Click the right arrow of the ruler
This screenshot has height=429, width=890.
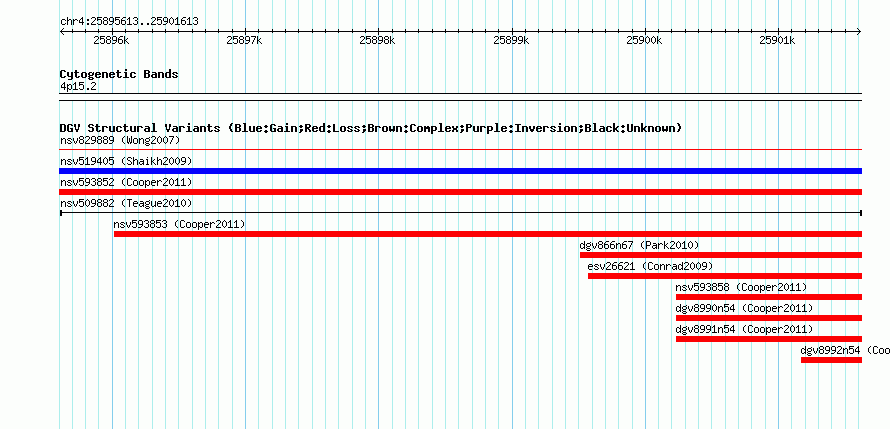(x=859, y=32)
